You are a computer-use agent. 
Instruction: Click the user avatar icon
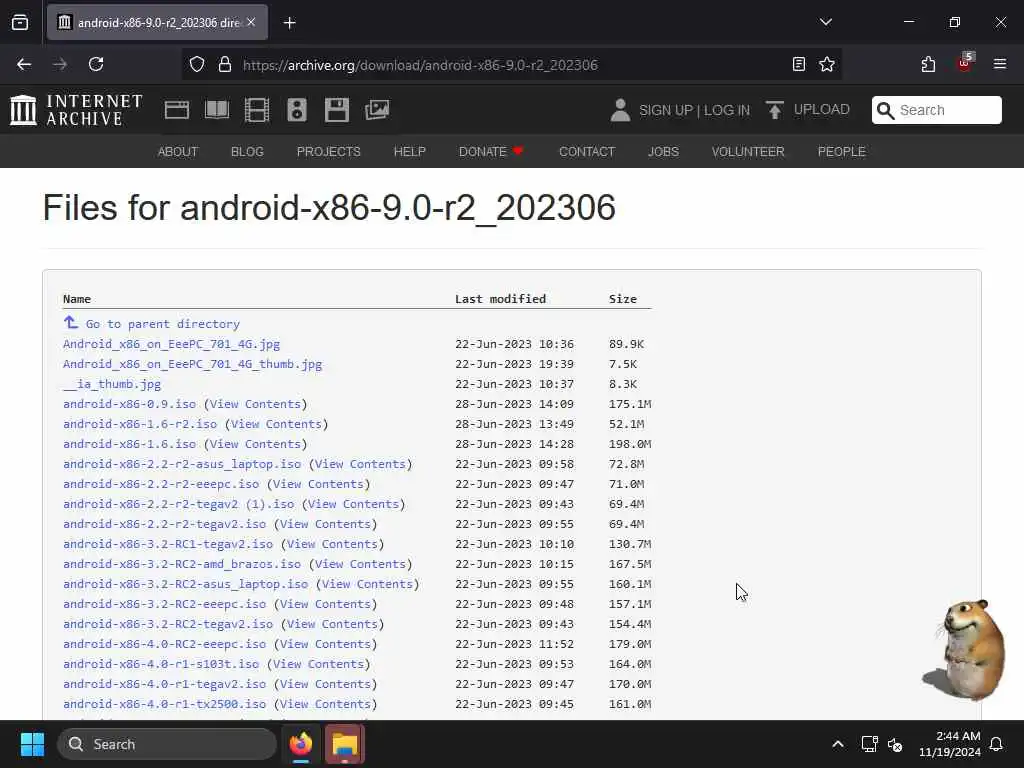point(620,110)
